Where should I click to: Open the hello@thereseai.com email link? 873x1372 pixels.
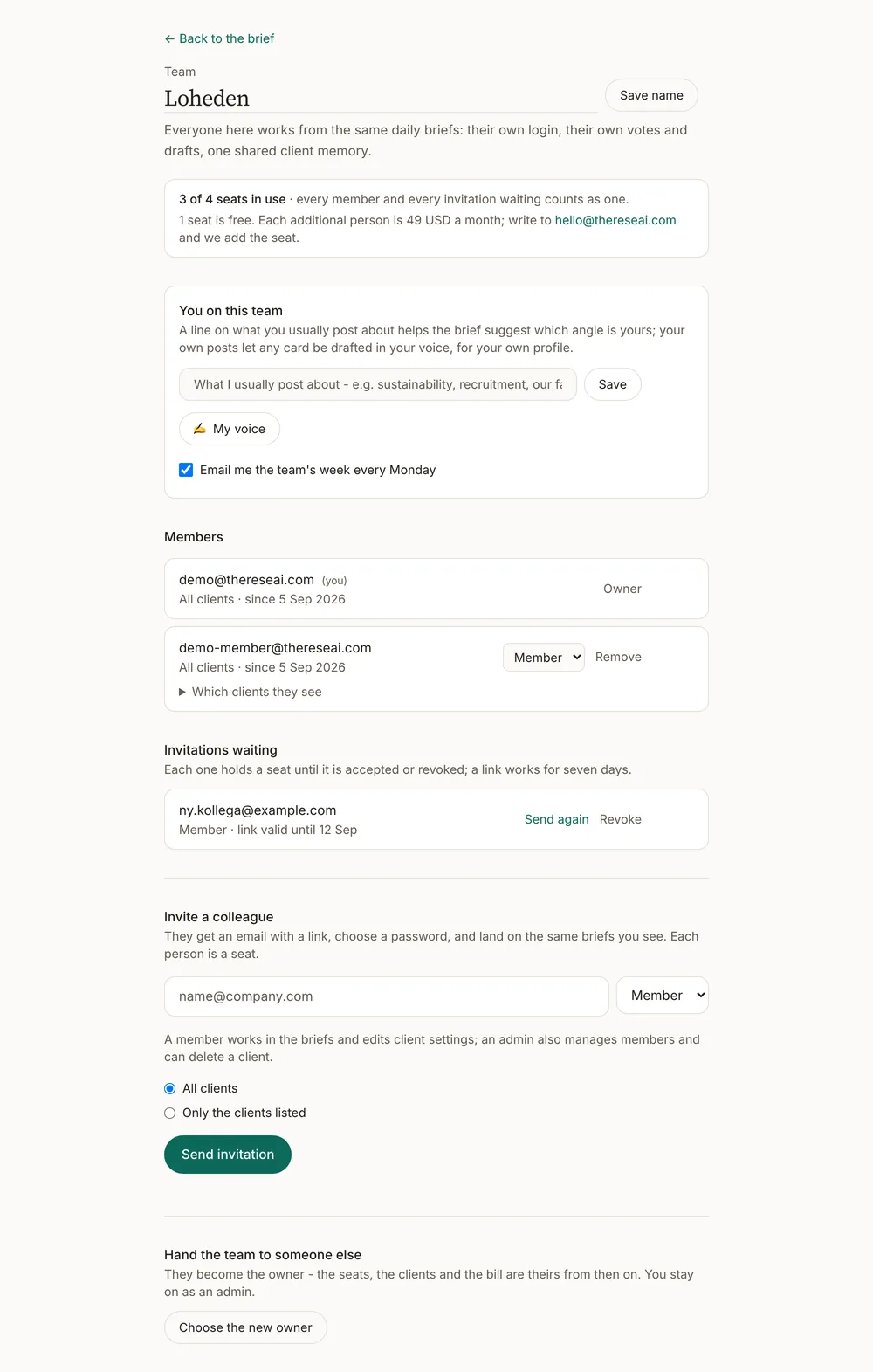click(x=615, y=220)
